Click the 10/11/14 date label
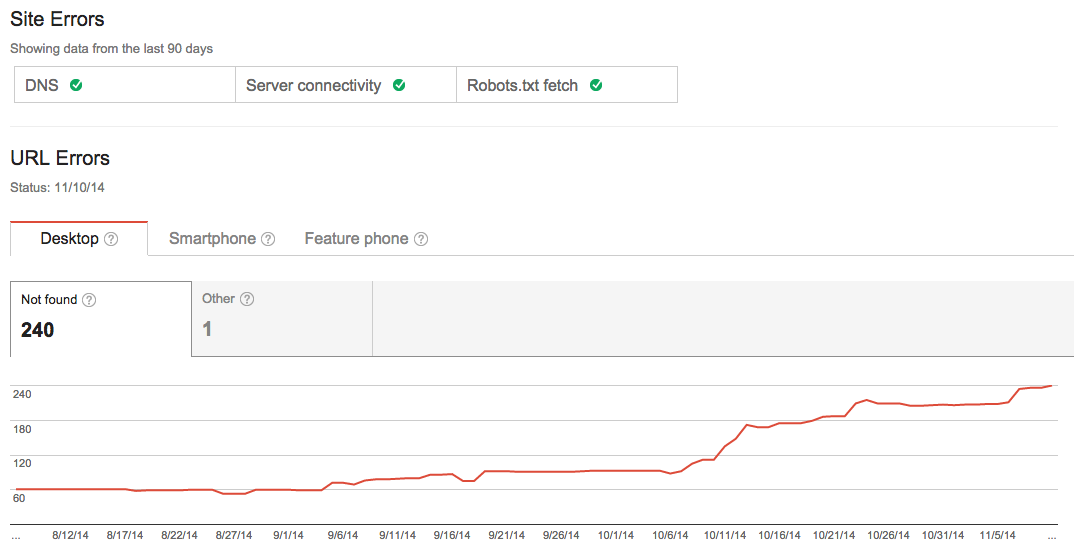 coord(725,536)
